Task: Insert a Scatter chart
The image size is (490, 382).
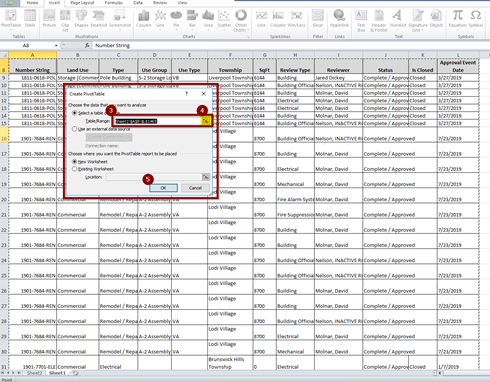Action: (224, 19)
